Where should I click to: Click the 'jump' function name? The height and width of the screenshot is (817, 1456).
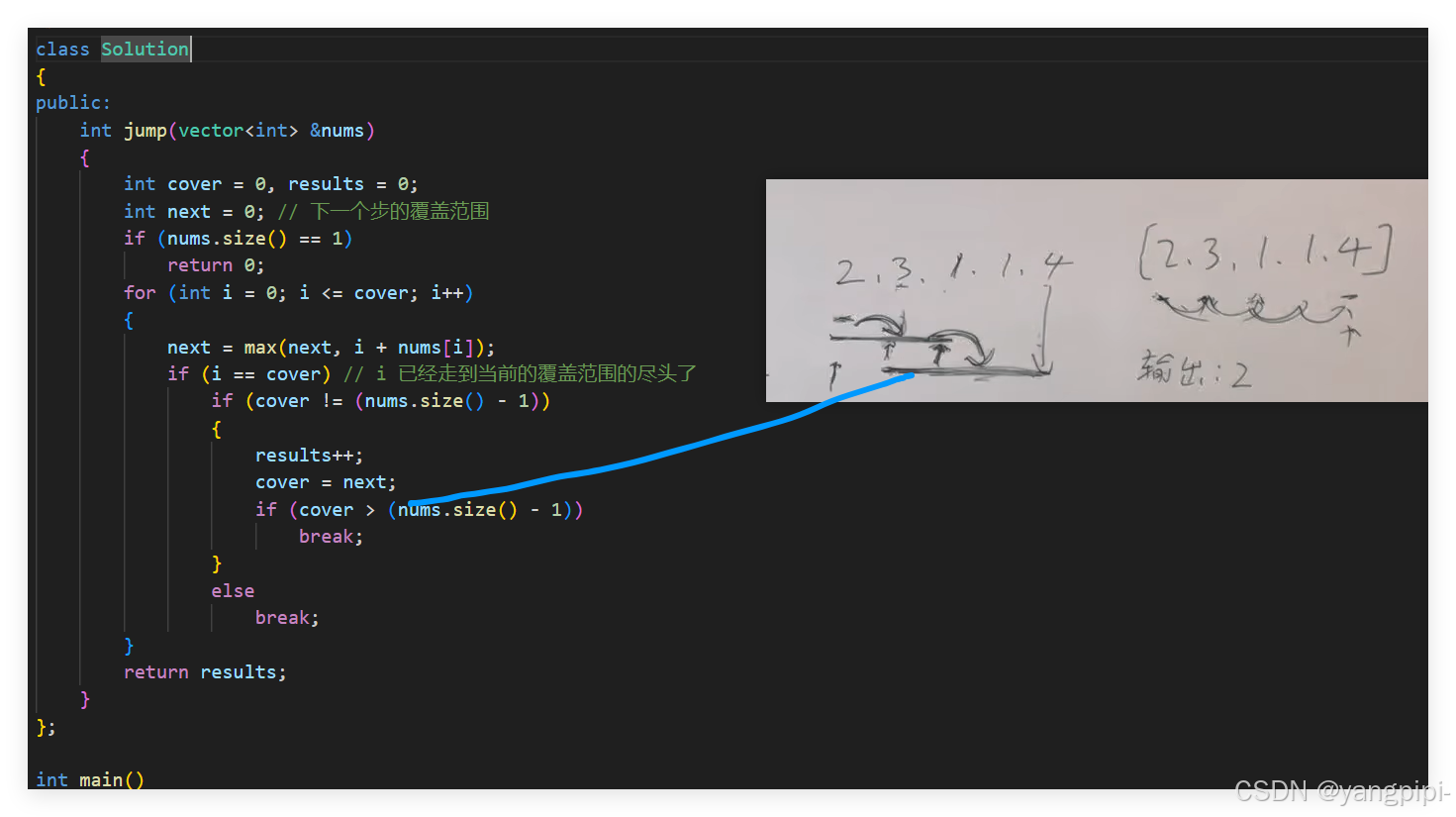click(145, 131)
